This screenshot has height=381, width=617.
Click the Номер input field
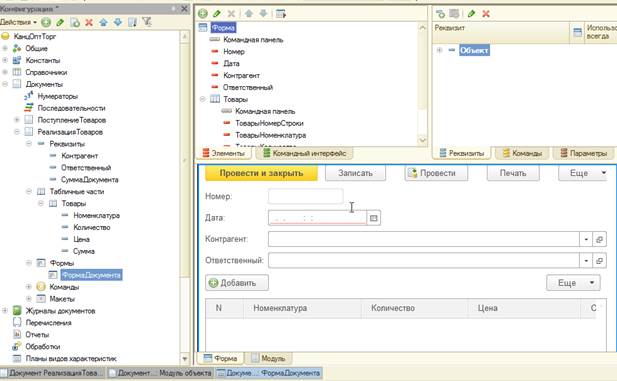pyautogui.click(x=306, y=196)
